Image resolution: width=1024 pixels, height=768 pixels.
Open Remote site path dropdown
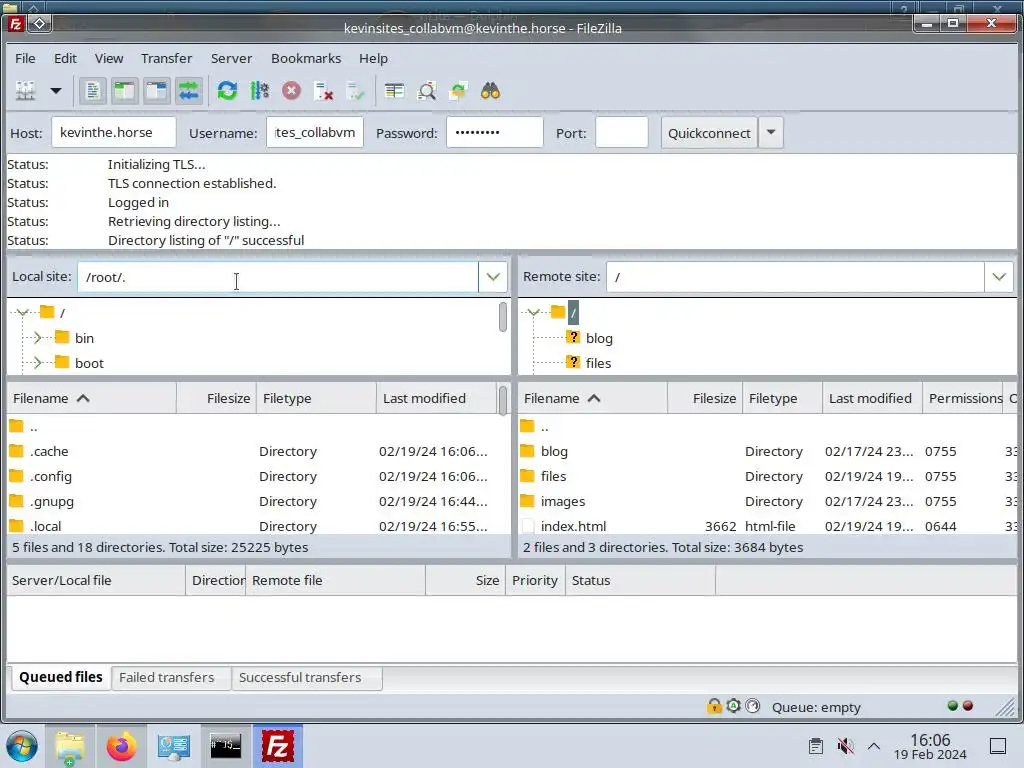pos(999,277)
